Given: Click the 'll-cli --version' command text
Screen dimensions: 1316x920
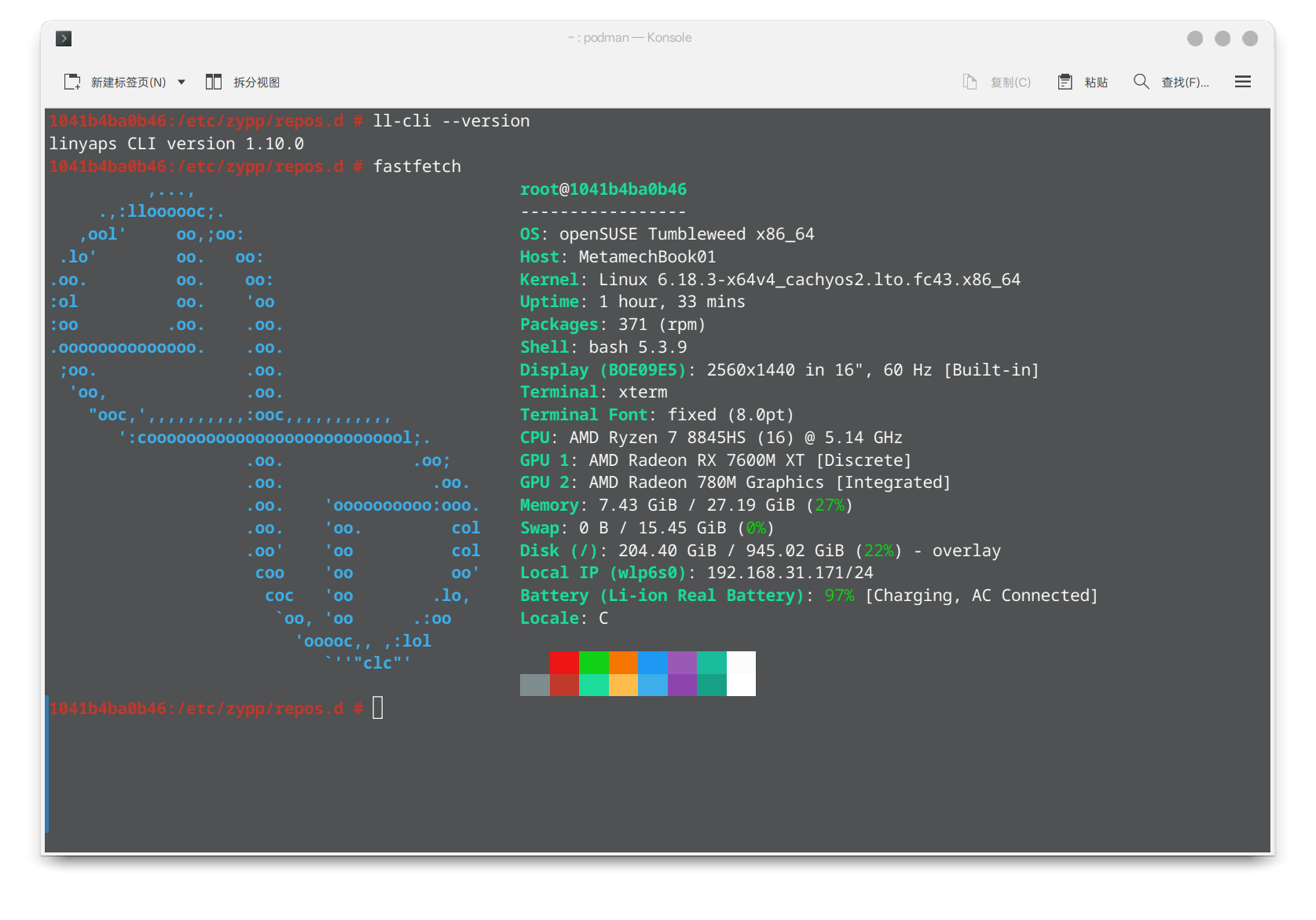Looking at the screenshot, I should click(452, 121).
